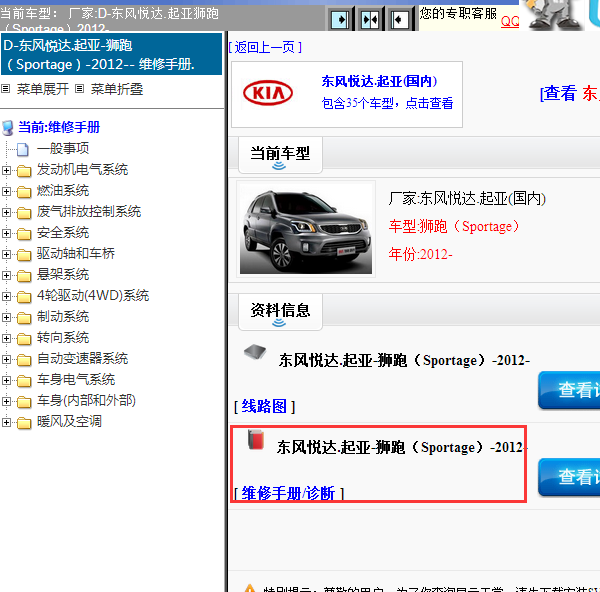Viewport: 600px width, 592px height.
Task: Click the folder icon for 转向系统
Action: 24,339
